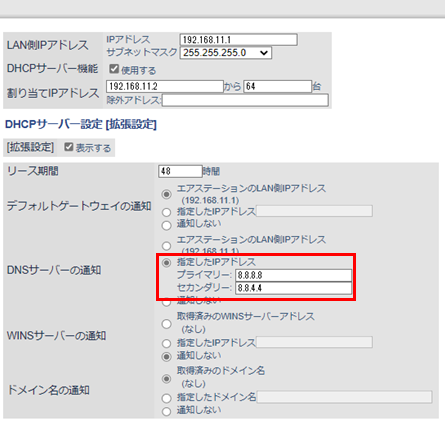Click the ドメイン名の通知 label

tap(48, 390)
